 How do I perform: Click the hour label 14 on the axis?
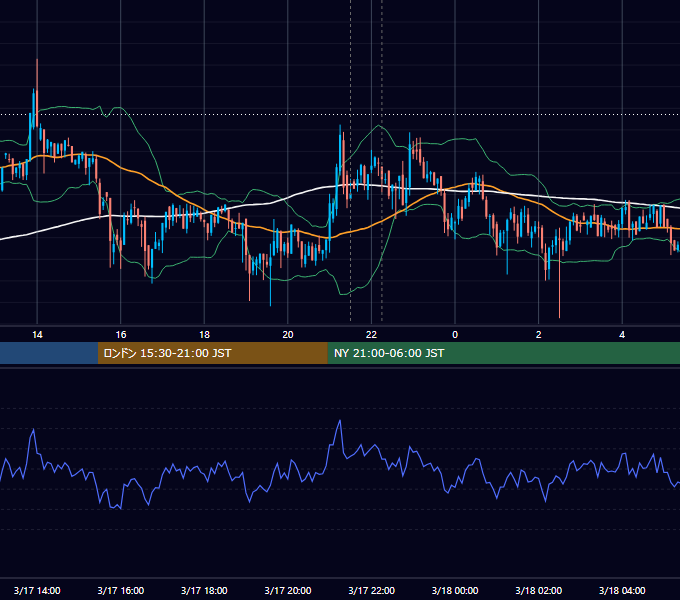37,335
